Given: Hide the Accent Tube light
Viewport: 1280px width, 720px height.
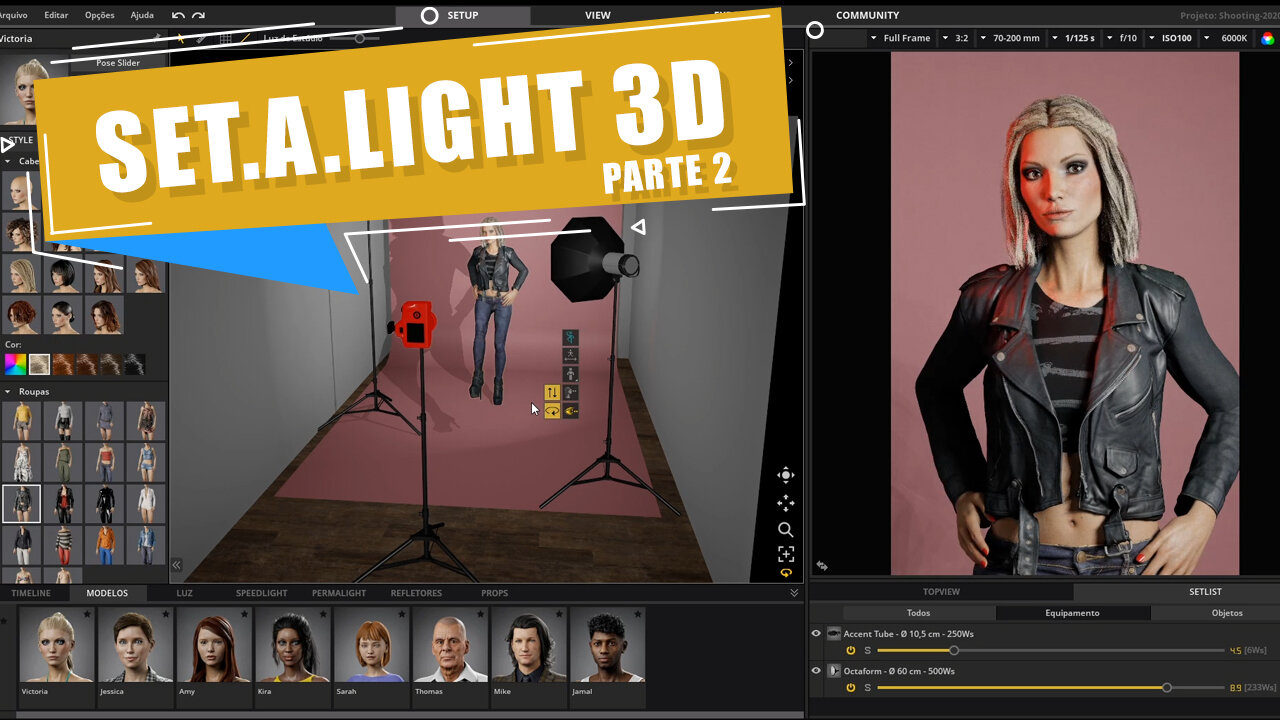Looking at the screenshot, I should [x=816, y=634].
